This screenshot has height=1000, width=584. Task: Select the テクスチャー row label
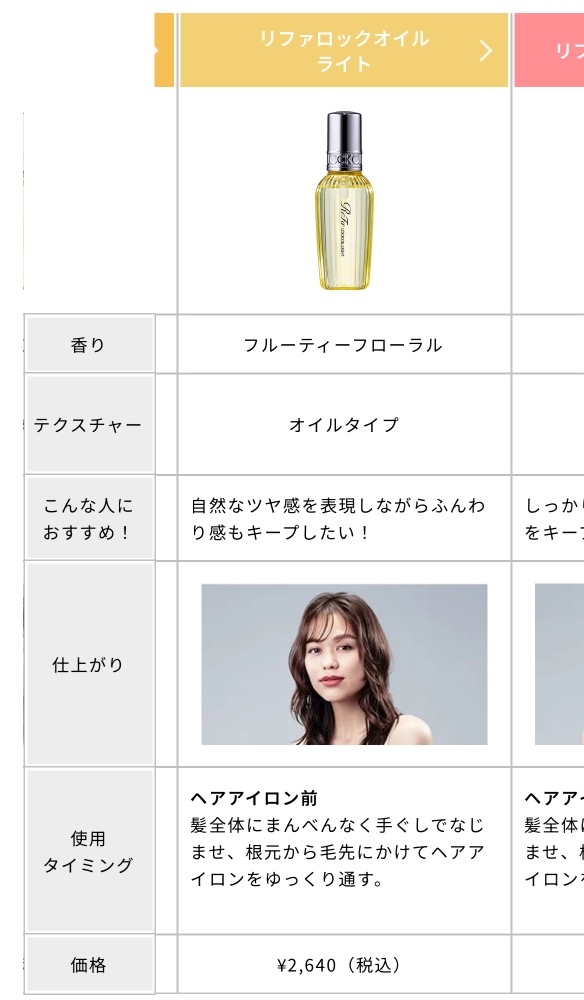click(x=89, y=425)
